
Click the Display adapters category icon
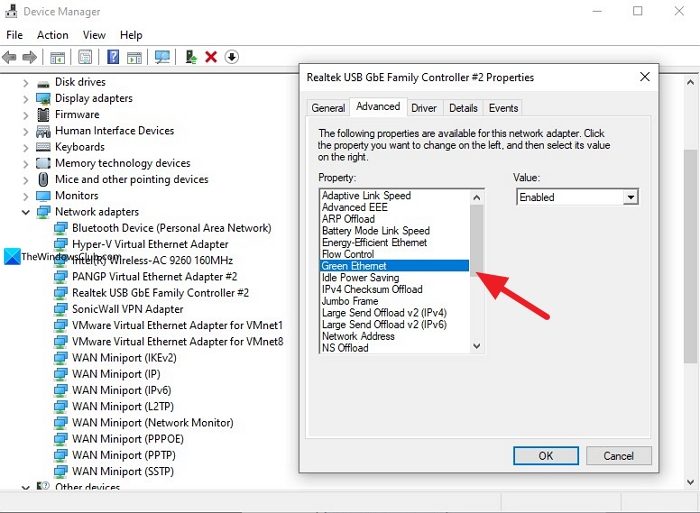(43, 99)
